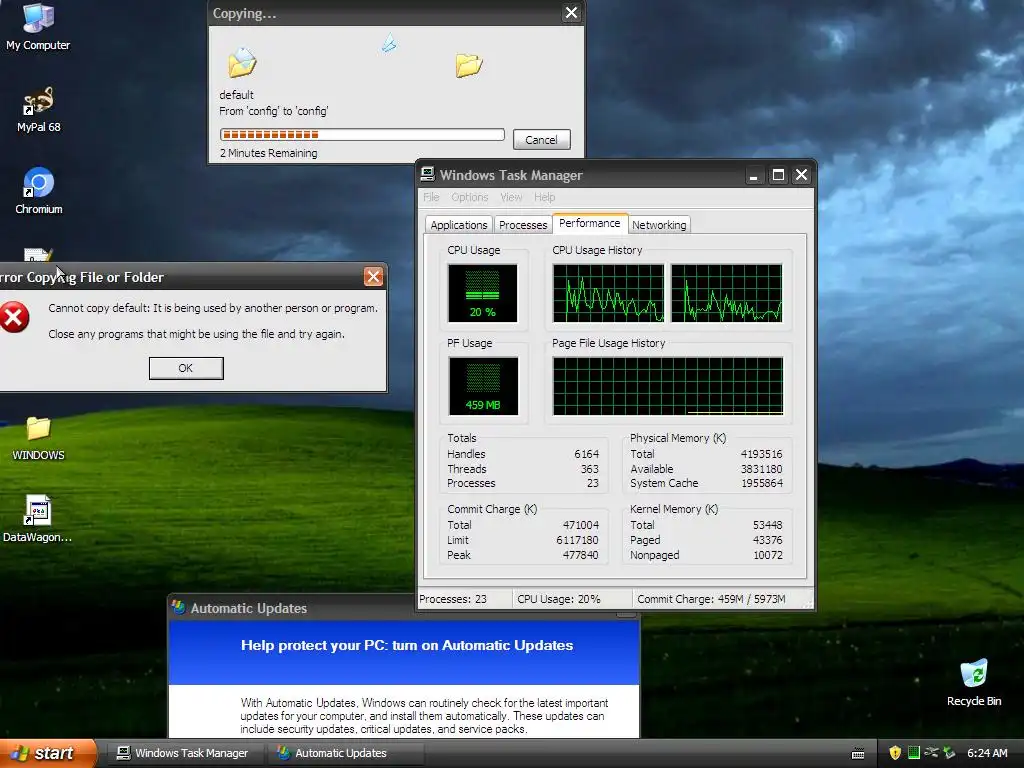
Task: Switch to the Applications tab
Action: 458,225
